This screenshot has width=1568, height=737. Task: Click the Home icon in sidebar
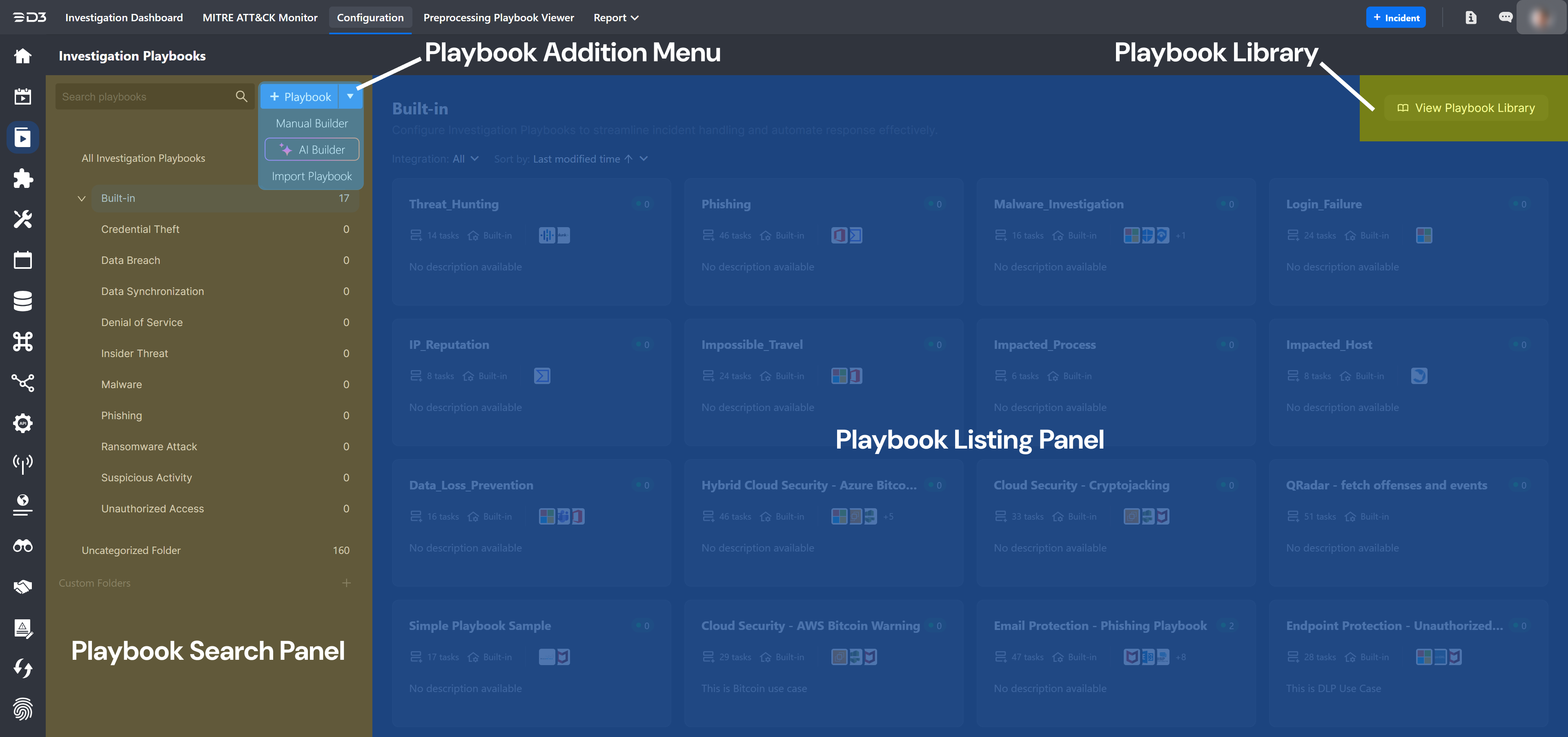point(22,56)
